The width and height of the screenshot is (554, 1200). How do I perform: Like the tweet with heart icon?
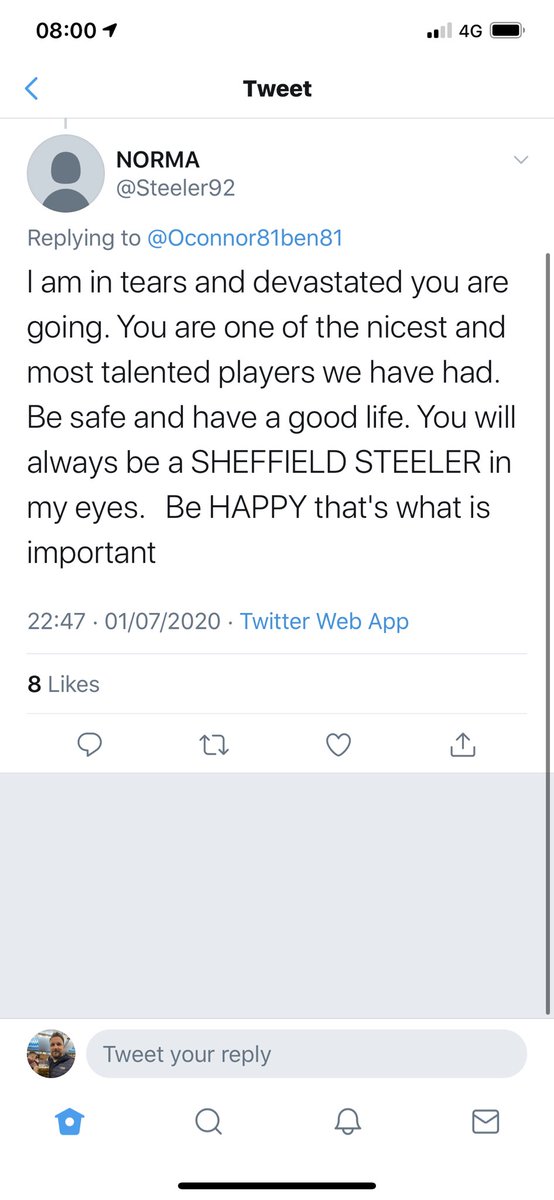coord(339,744)
